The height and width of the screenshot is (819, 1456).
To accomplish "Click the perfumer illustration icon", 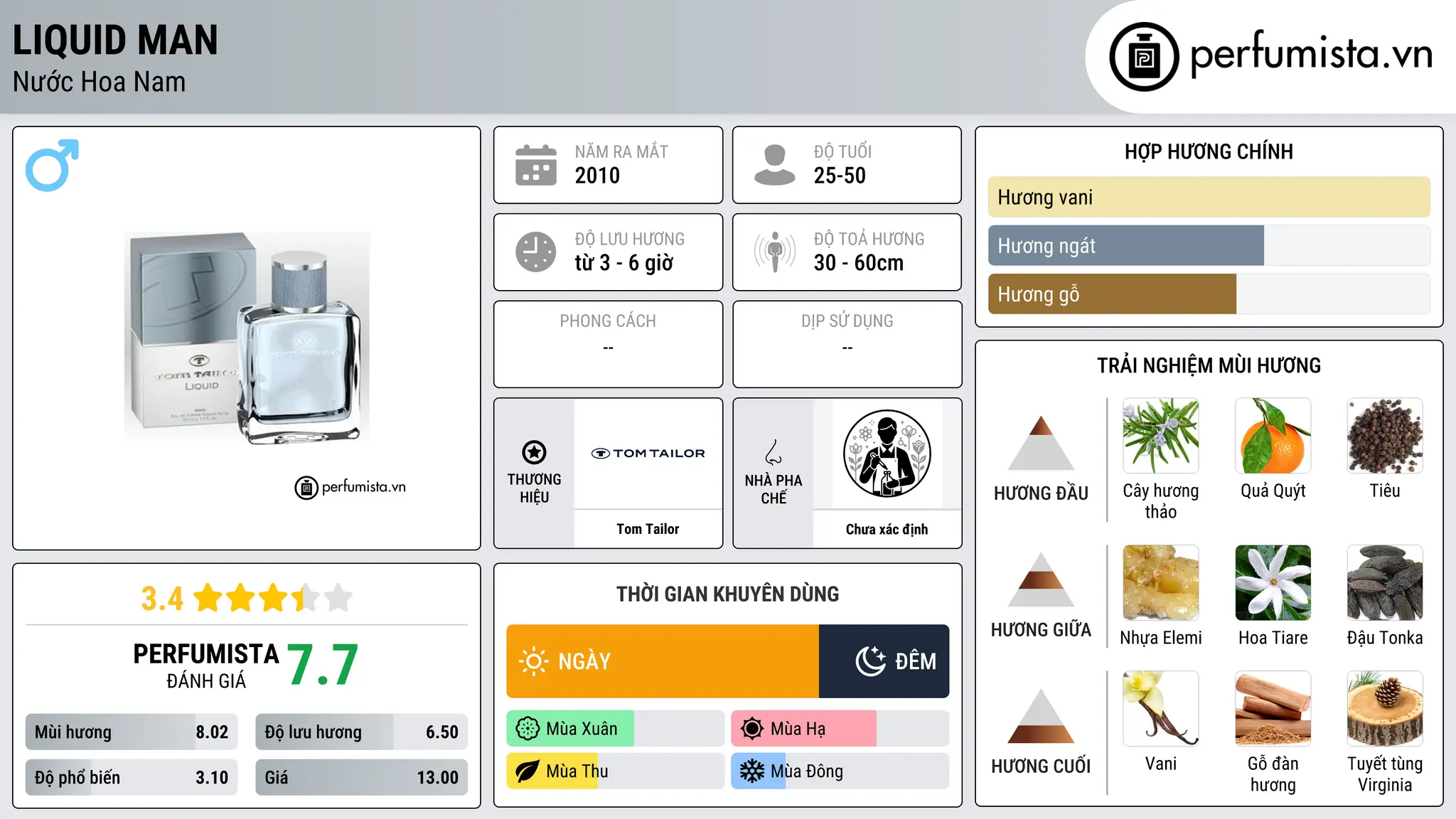I will tap(887, 454).
